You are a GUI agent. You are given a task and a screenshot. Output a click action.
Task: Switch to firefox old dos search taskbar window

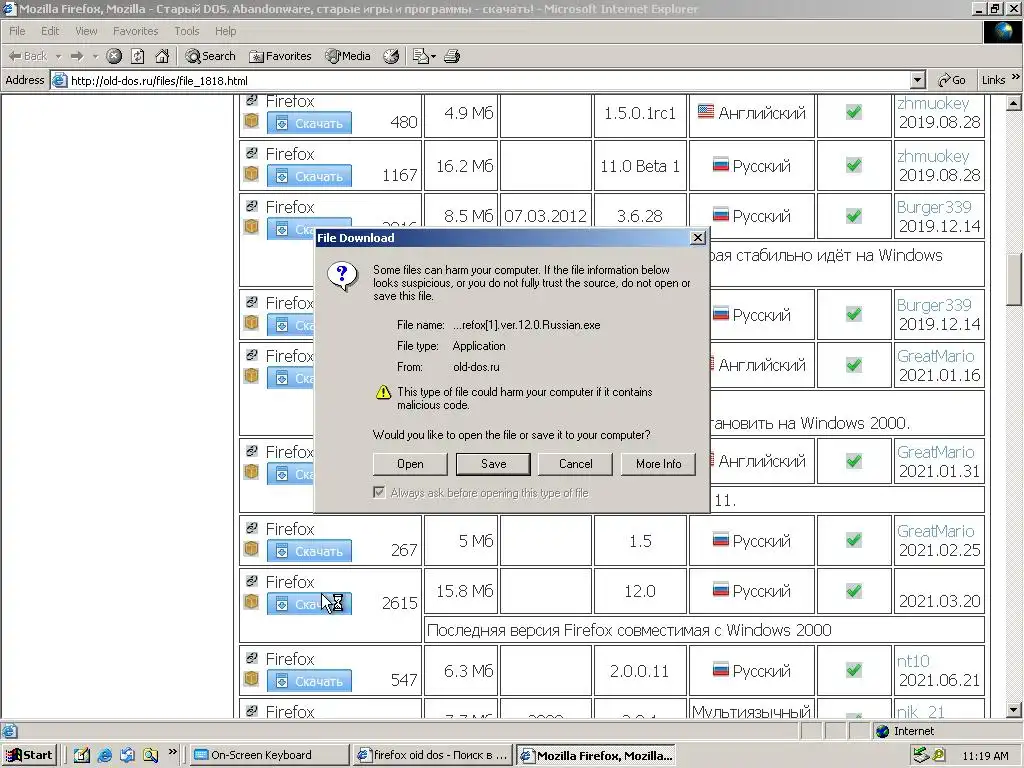pos(432,755)
